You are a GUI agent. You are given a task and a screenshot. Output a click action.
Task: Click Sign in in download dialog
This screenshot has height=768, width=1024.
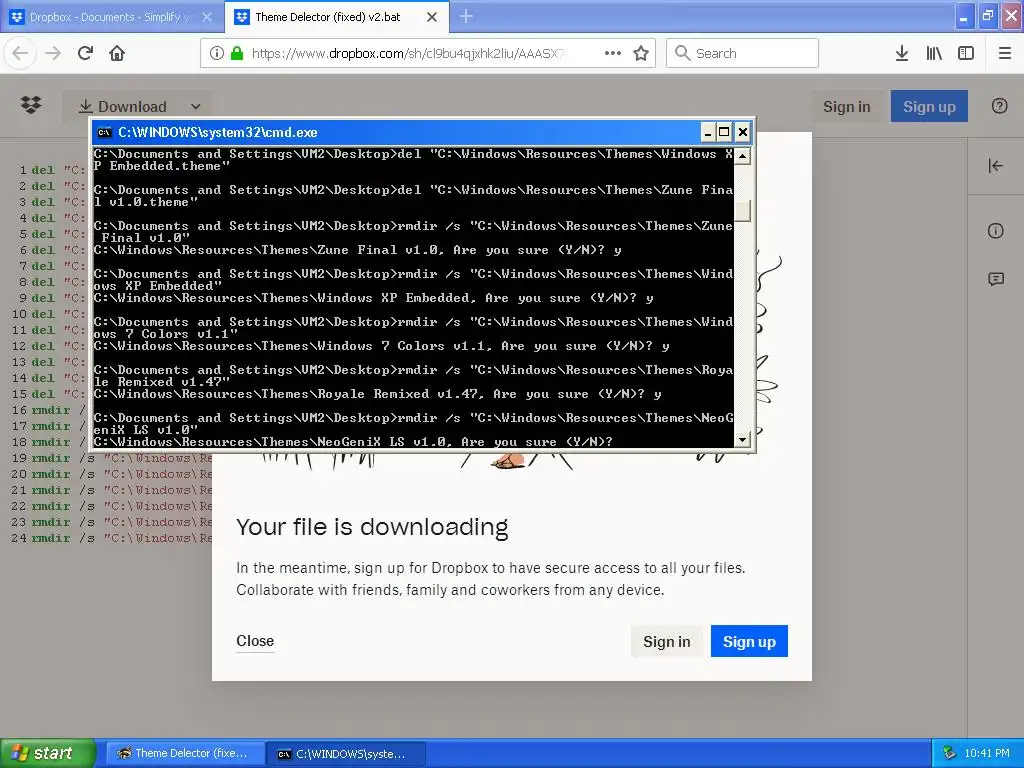click(666, 641)
